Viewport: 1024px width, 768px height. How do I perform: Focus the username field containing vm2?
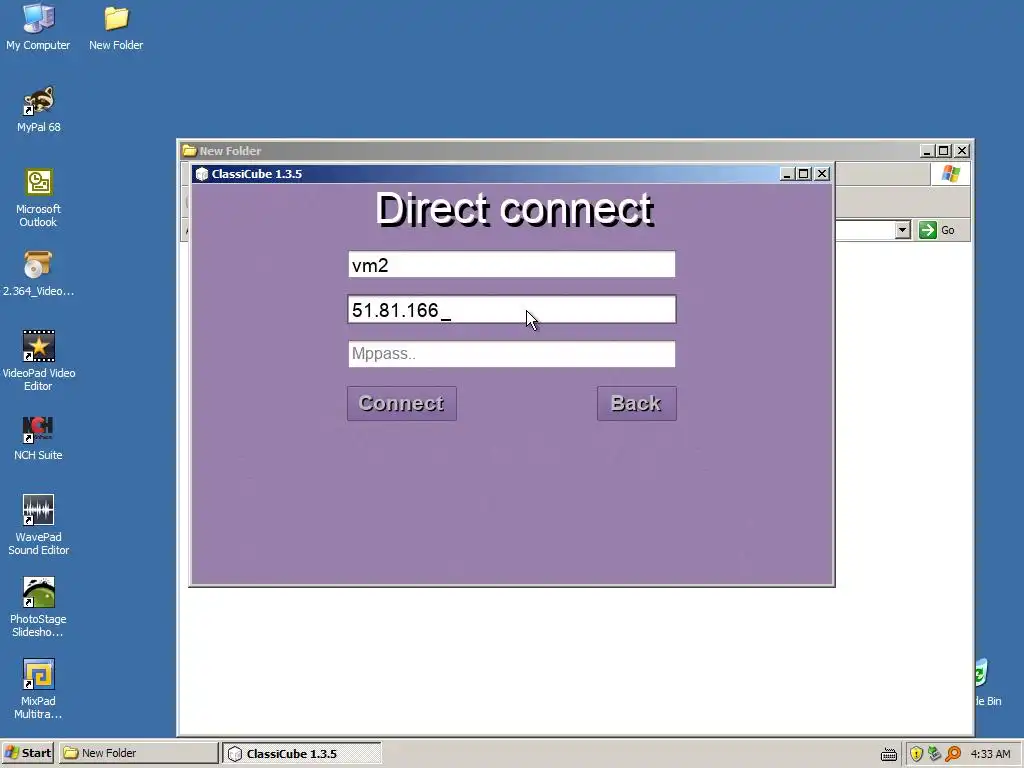pyautogui.click(x=512, y=264)
